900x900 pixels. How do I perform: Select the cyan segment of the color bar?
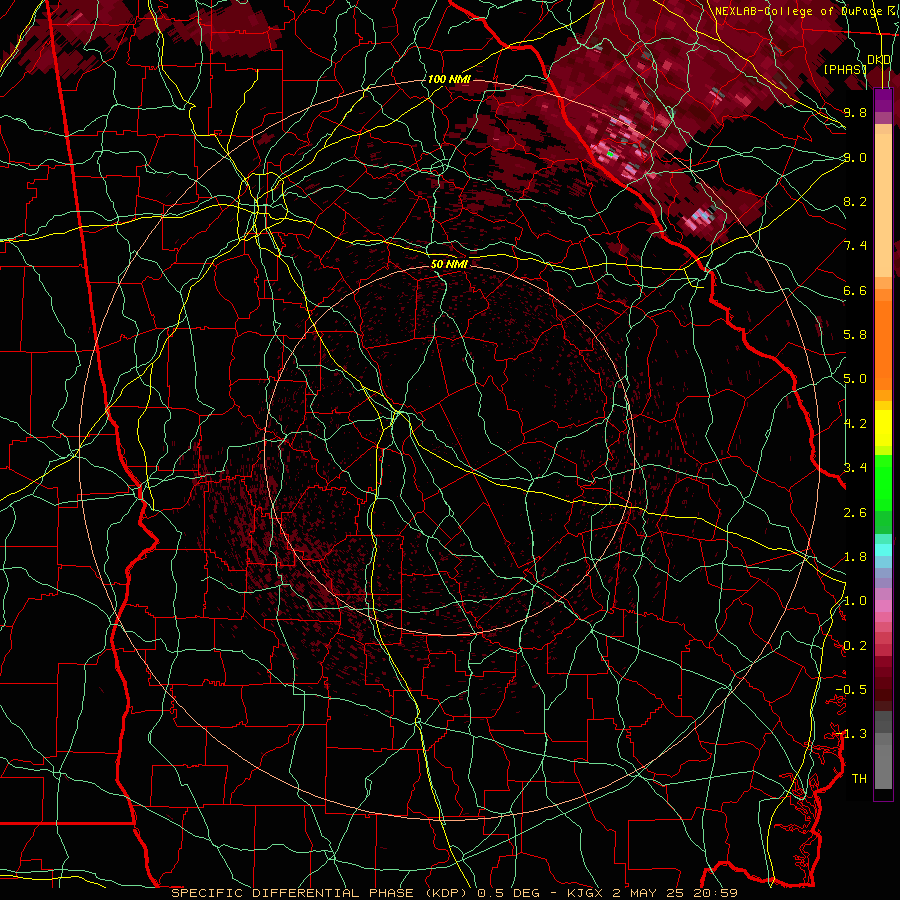(883, 550)
